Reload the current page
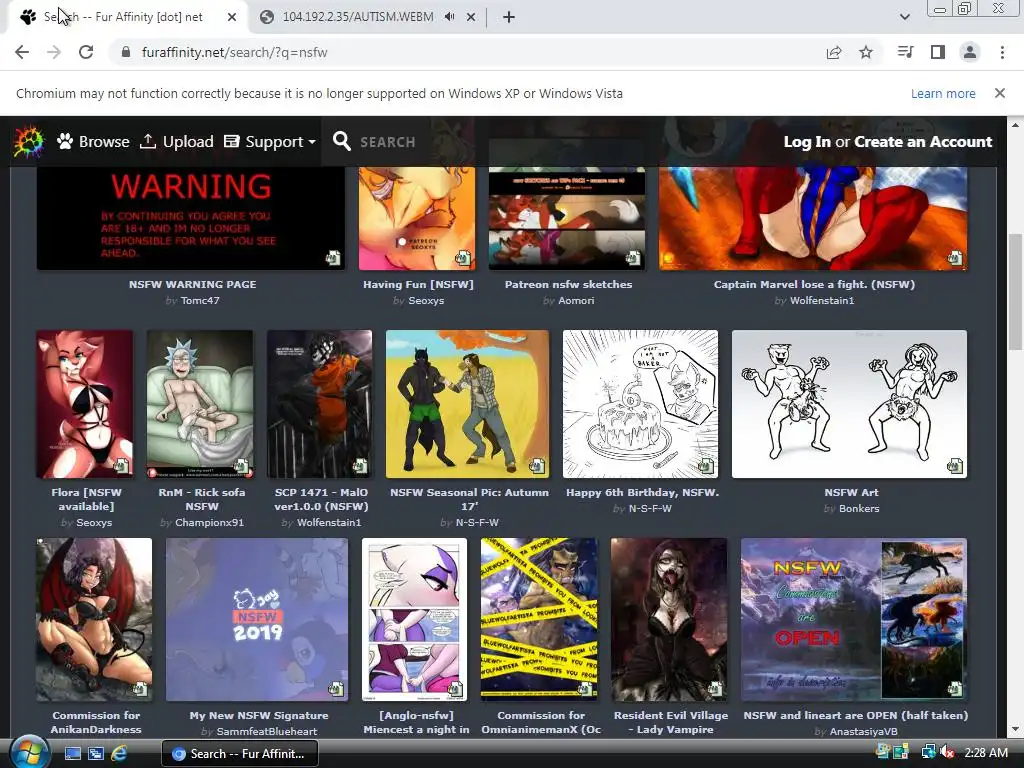1024x768 pixels. point(86,52)
